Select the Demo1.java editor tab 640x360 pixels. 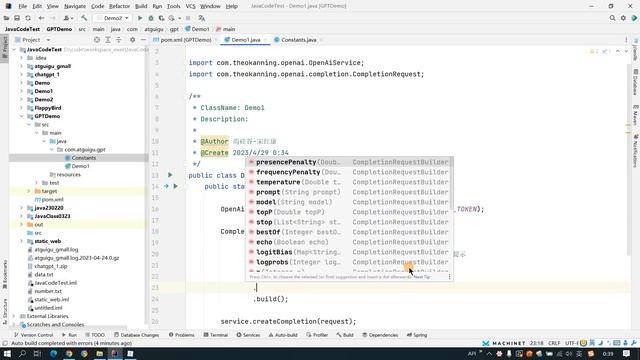tap(246, 40)
